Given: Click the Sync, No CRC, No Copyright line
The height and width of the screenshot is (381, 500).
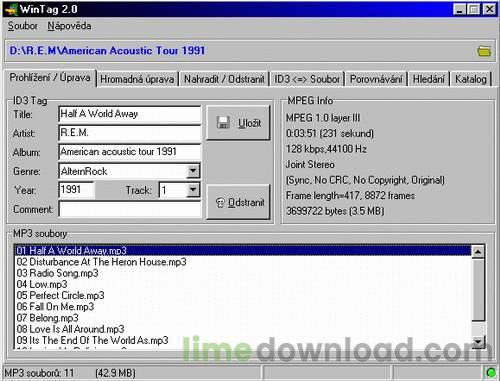Looking at the screenshot, I should (365, 180).
